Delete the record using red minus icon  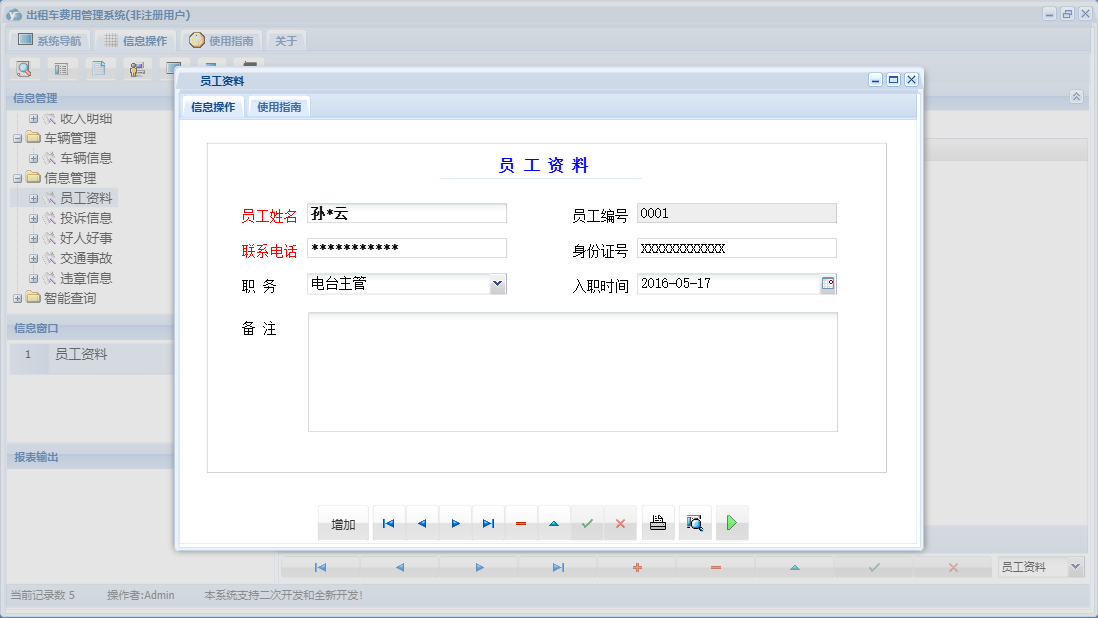(x=521, y=522)
